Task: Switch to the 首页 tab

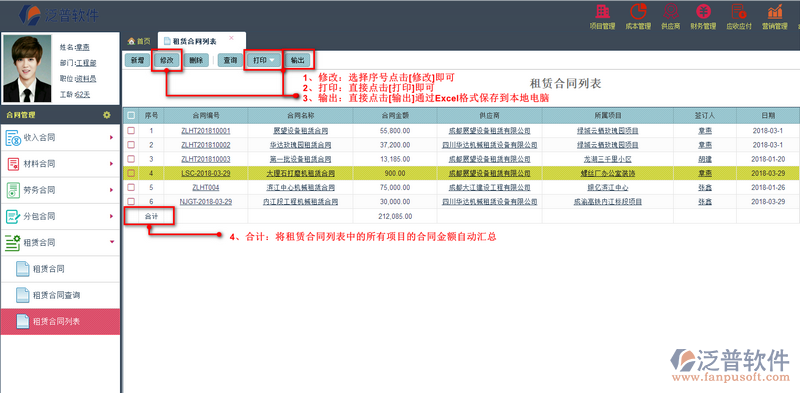Action: coord(139,41)
